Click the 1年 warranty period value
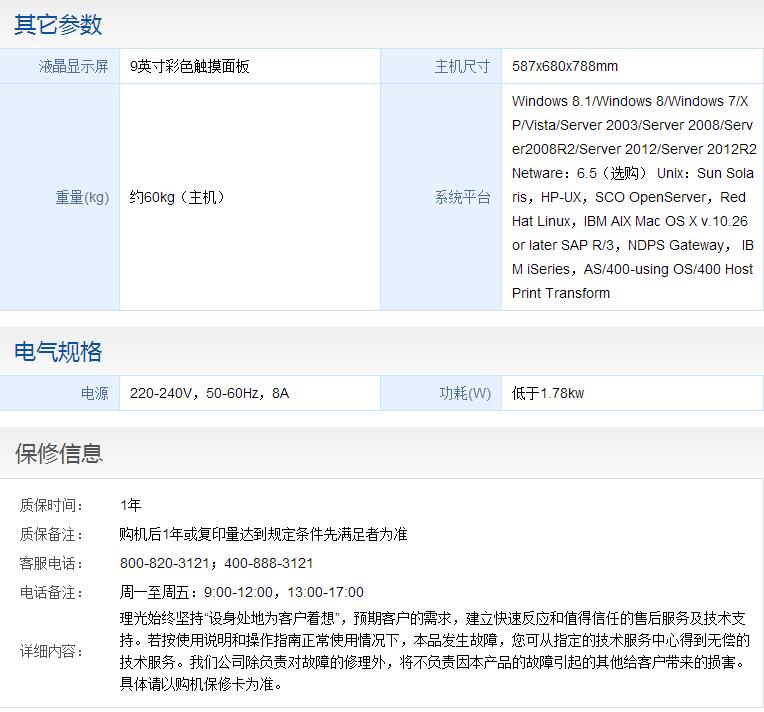This screenshot has width=764, height=712. (131, 505)
